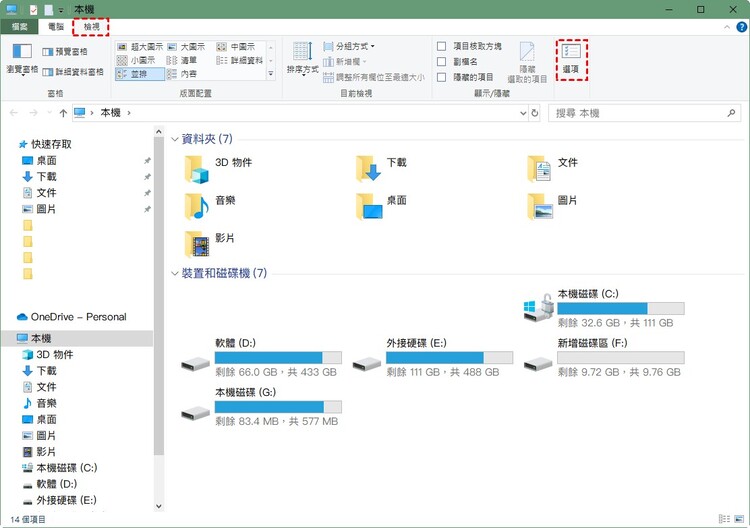Open the 檔案 menu tab
750x528 pixels.
20,27
